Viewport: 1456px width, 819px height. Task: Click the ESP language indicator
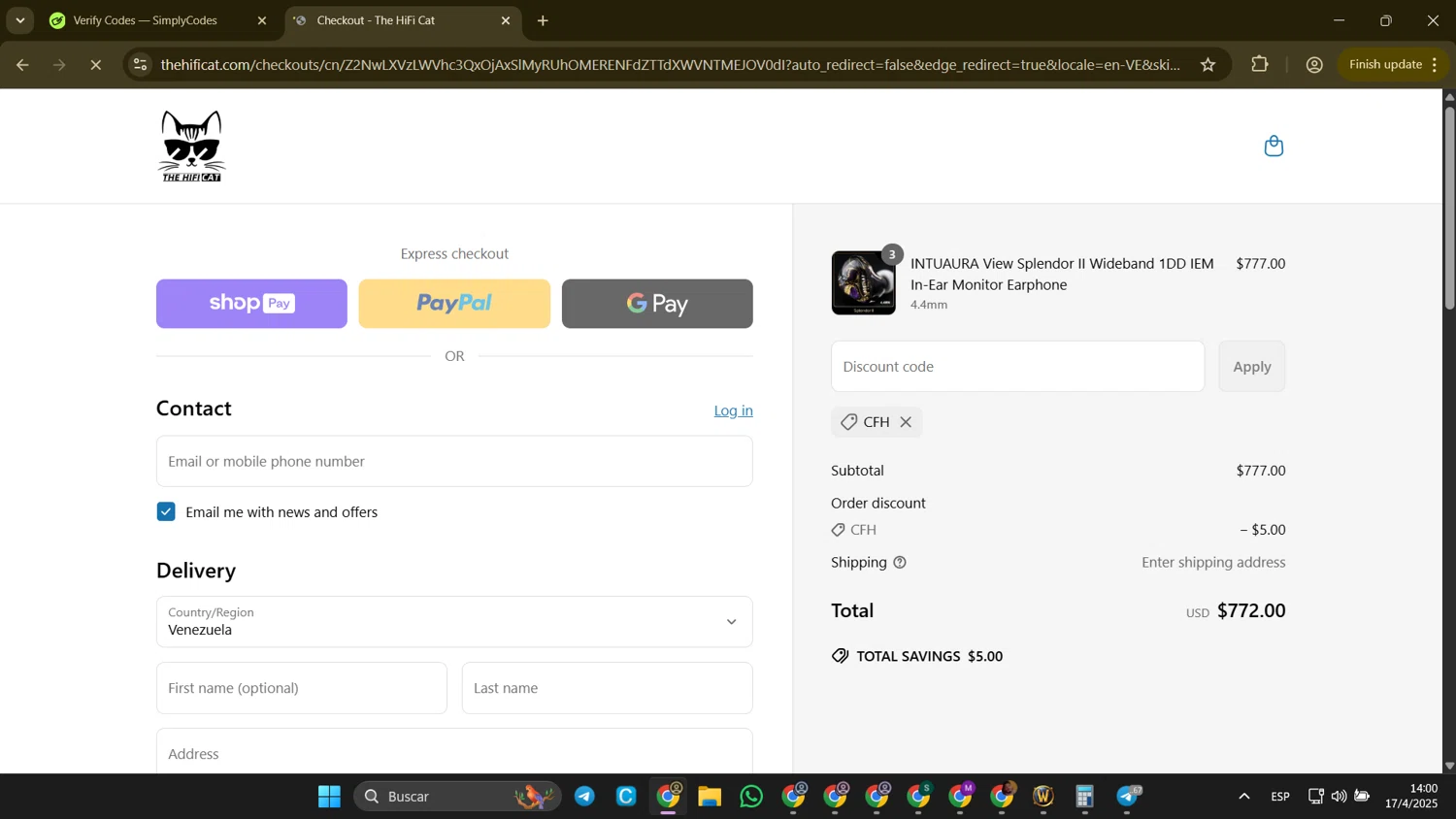coord(1280,797)
